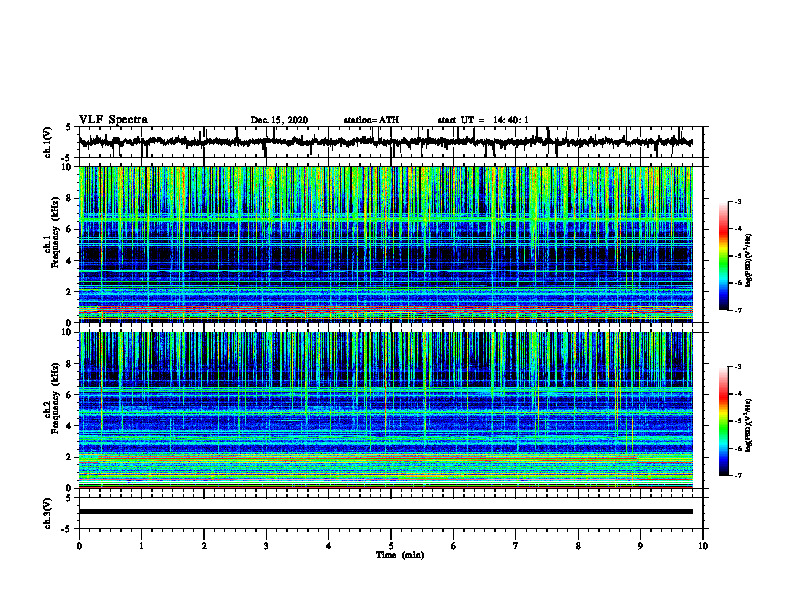Pick the ch.2 spectrogram color bar
The image size is (792, 612).
(724, 421)
